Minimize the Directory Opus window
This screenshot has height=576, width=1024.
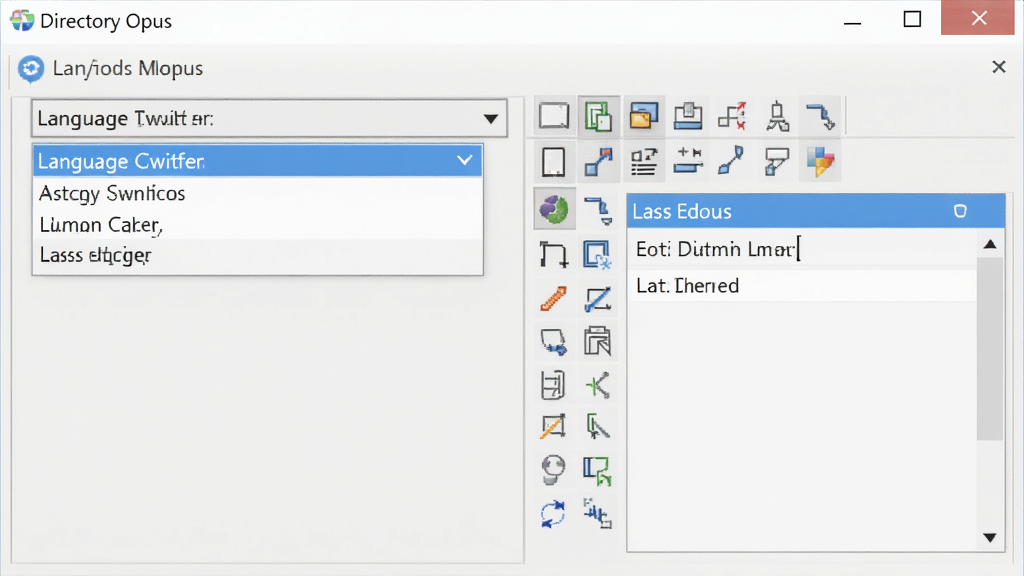click(x=852, y=23)
